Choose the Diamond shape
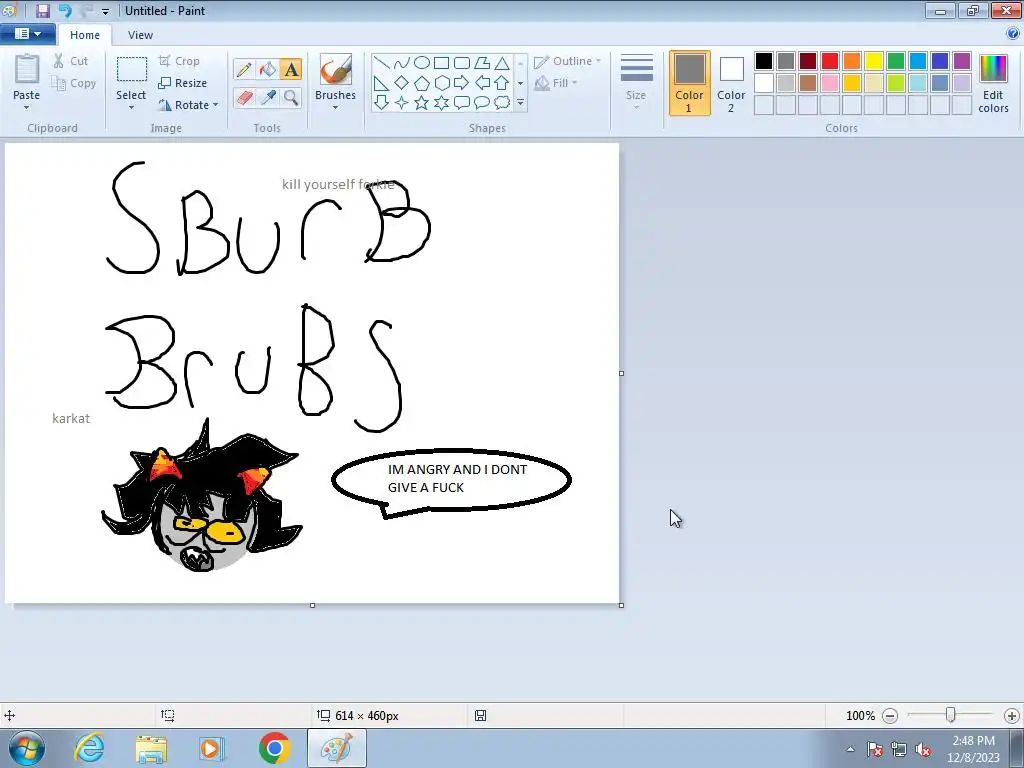Screen dimensions: 1024x768 [x=402, y=83]
